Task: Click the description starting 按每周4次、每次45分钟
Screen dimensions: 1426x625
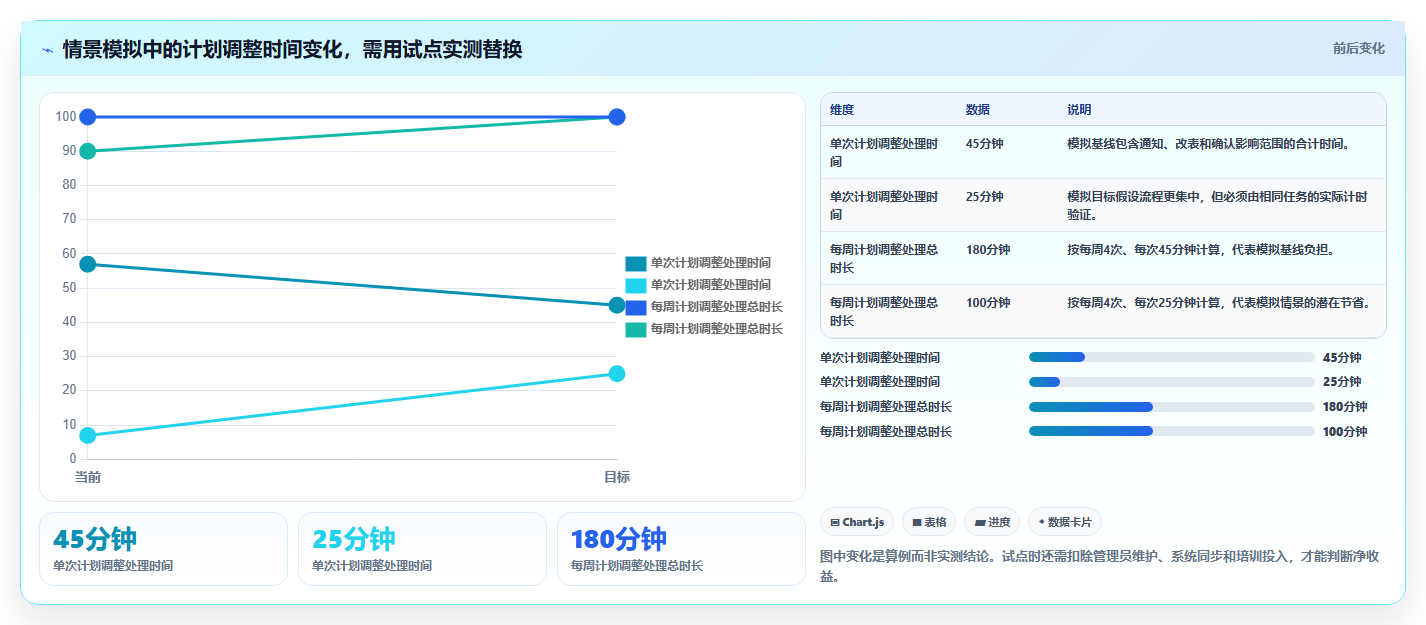Action: [1200, 249]
